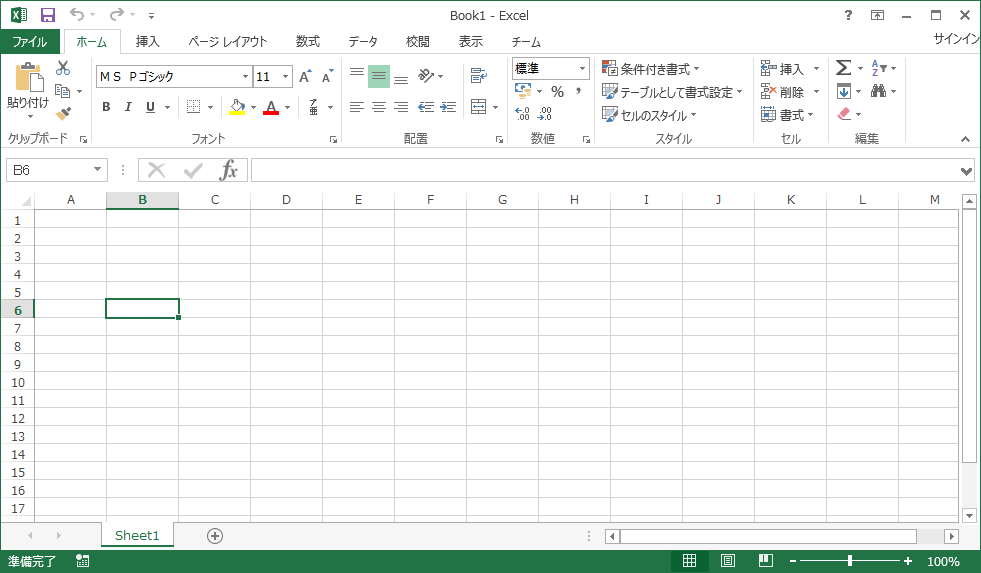Click the Insert Function fx icon

point(229,170)
